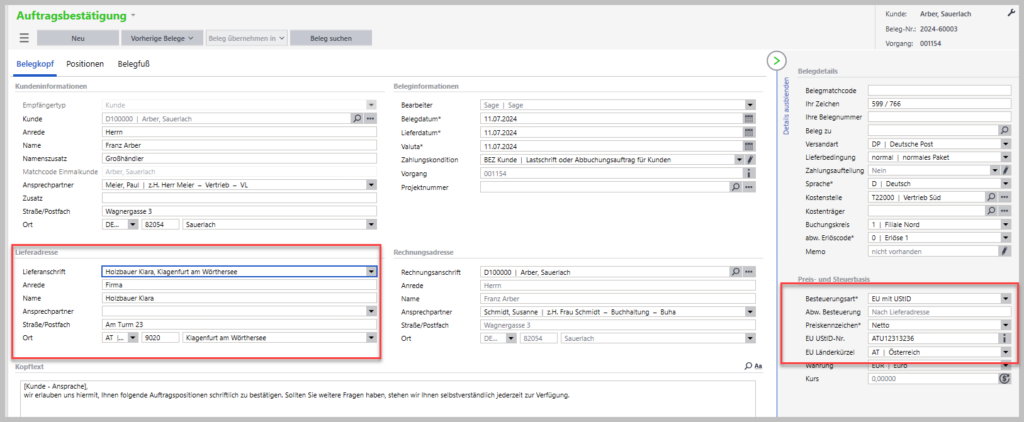Open the calendar picker for Belegdatum
The width and height of the screenshot is (1024, 422).
(748, 118)
